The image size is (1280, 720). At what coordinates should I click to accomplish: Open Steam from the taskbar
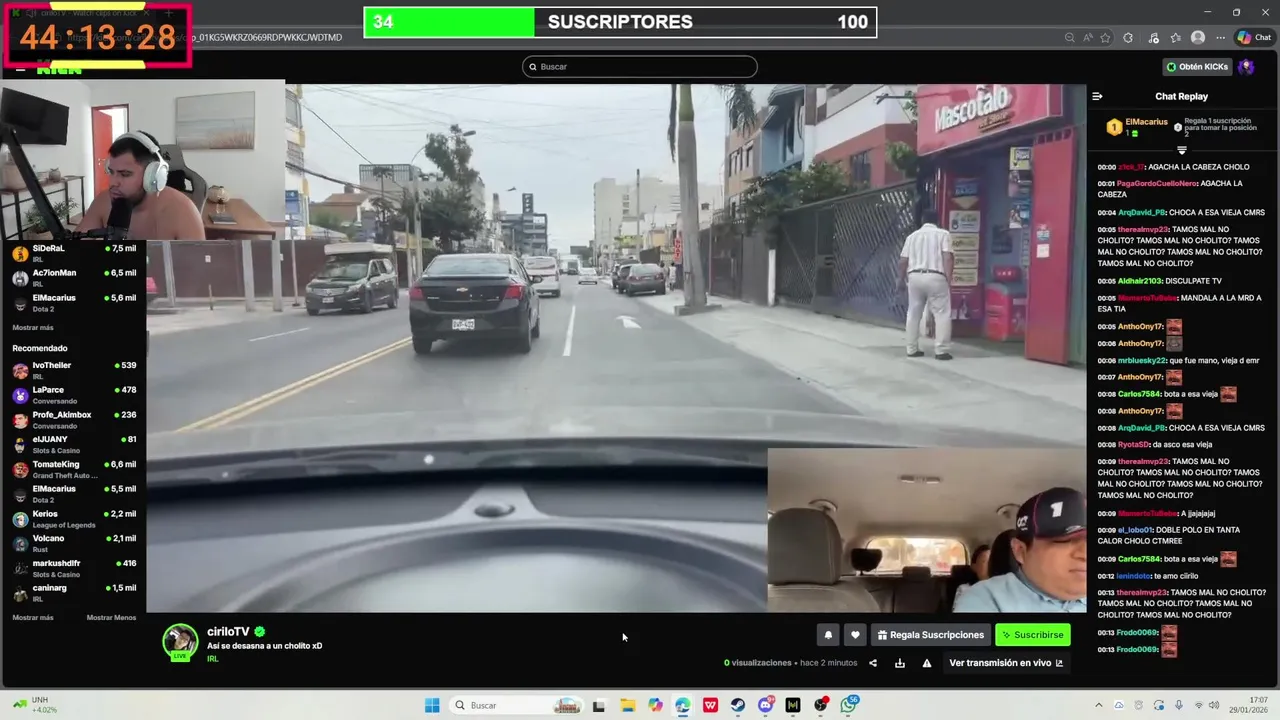pyautogui.click(x=738, y=705)
